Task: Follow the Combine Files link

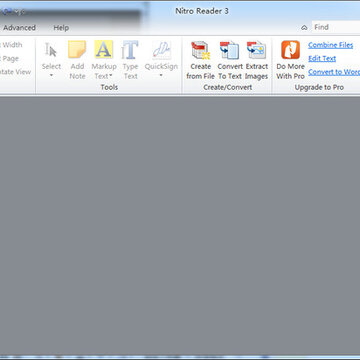Action: [330, 45]
